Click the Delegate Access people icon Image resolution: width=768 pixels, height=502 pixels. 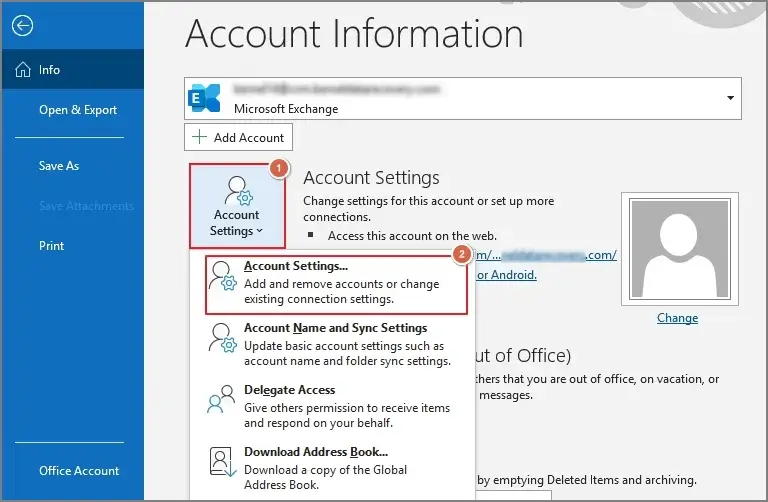[221, 399]
